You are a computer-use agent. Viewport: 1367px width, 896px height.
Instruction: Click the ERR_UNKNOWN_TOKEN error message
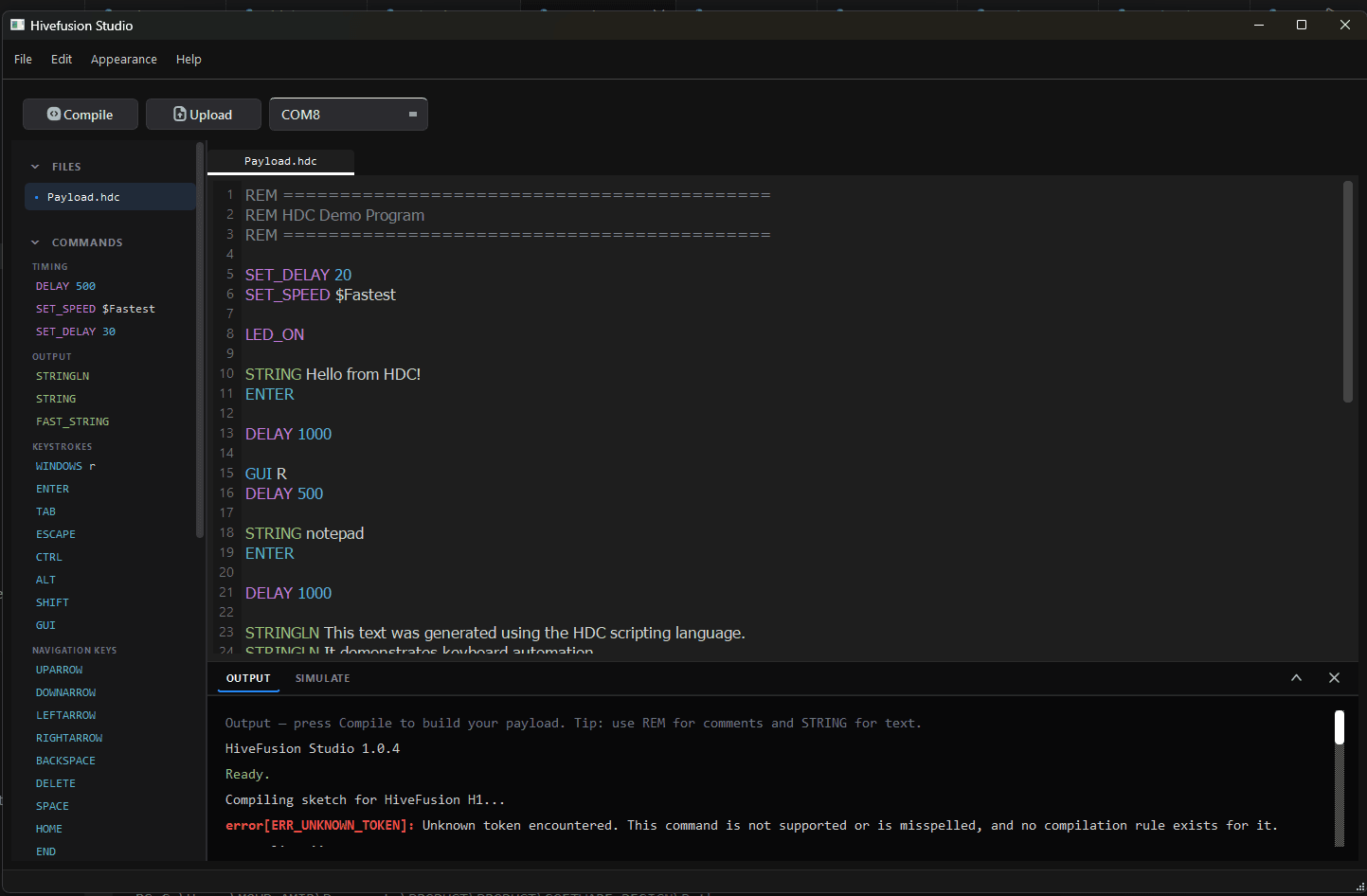click(x=751, y=826)
